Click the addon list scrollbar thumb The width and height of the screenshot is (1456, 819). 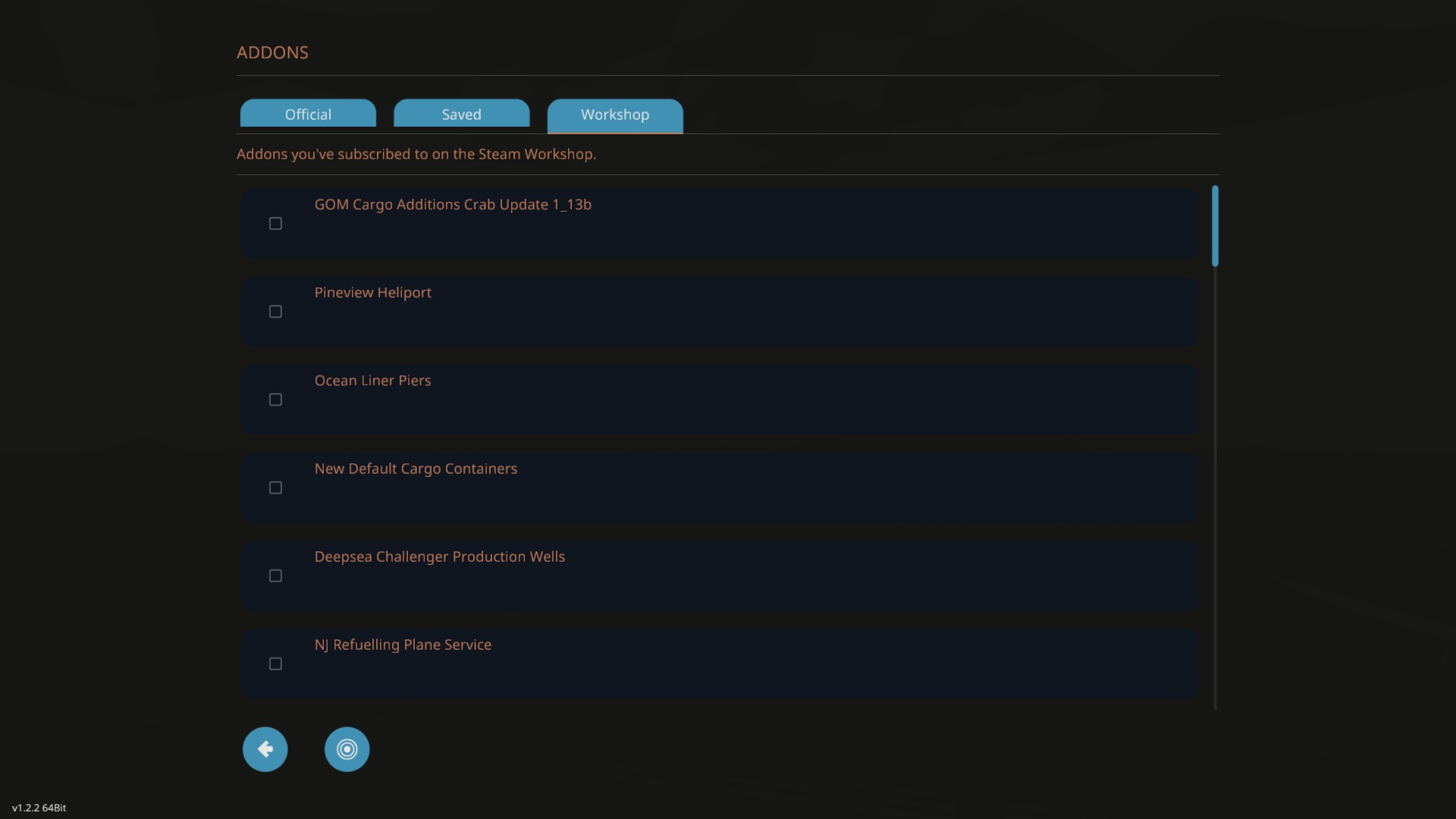pos(1215,226)
